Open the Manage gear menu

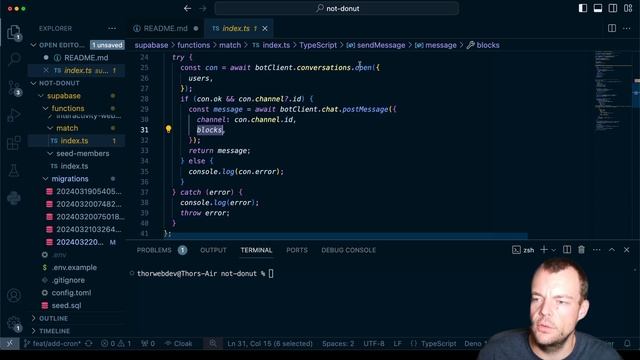[x=14, y=323]
